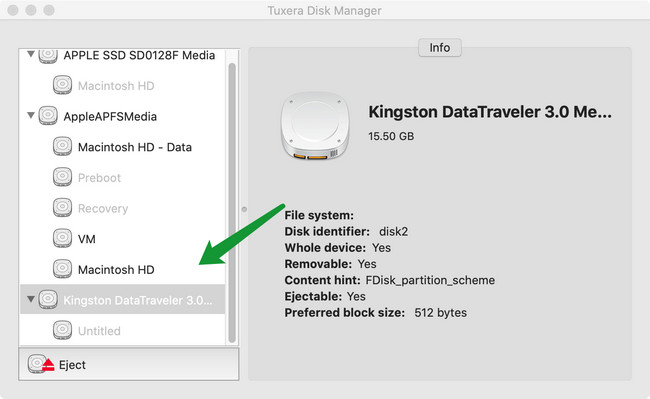
Task: Click the Eject disk icon with red arrow
Action: point(41,364)
